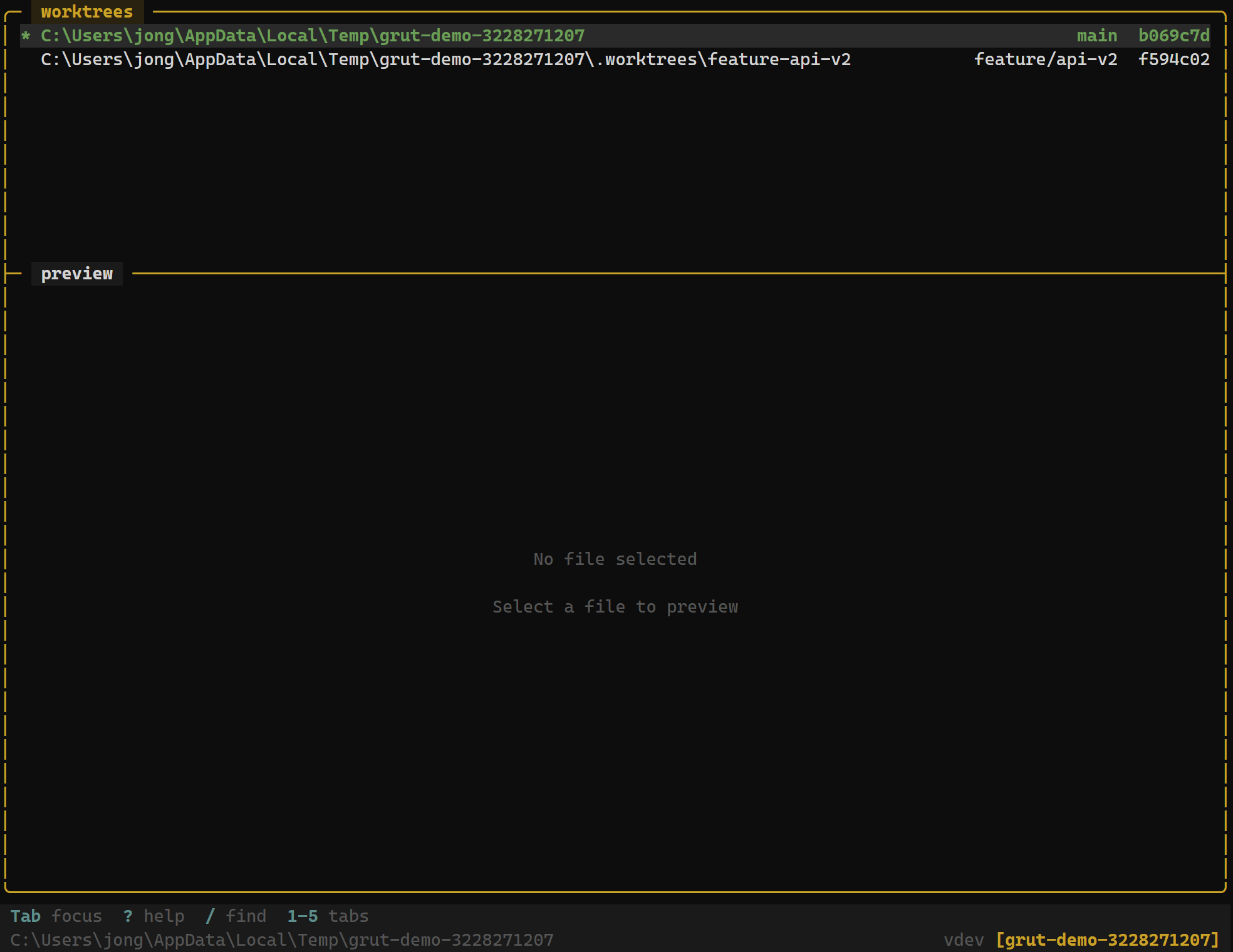Screen dimensions: 1233x952
Task: Click the [grut-demo-3228271207] repository label
Action: 1108,939
